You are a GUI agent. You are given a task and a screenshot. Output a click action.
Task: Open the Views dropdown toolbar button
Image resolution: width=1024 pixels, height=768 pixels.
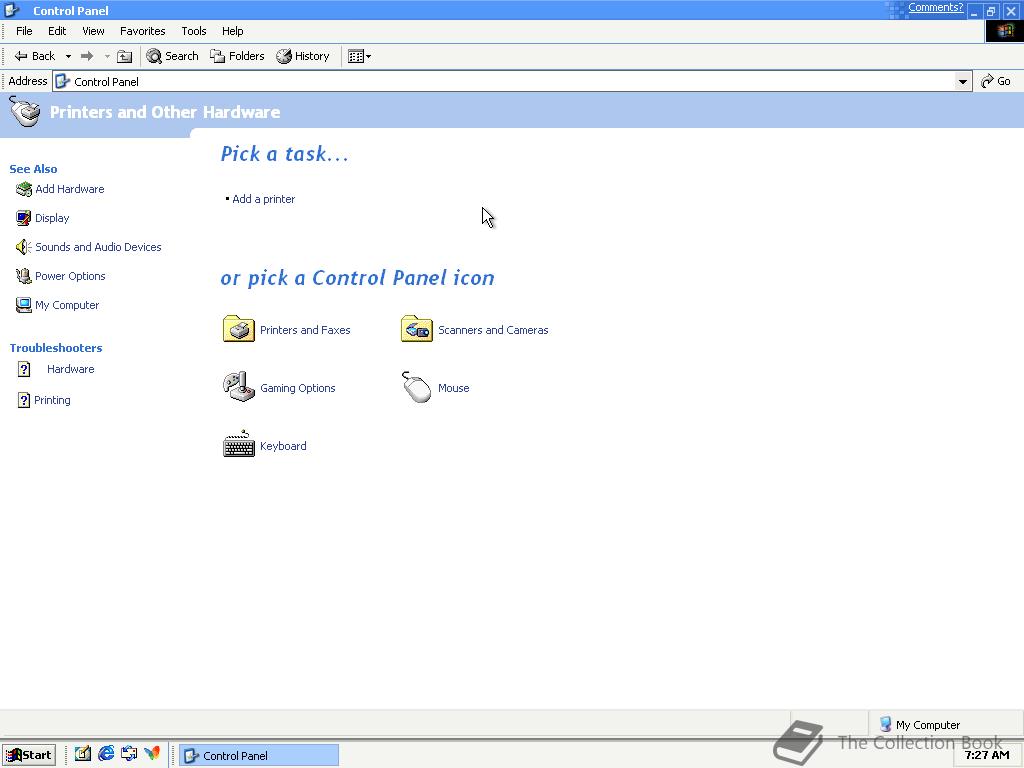(359, 57)
